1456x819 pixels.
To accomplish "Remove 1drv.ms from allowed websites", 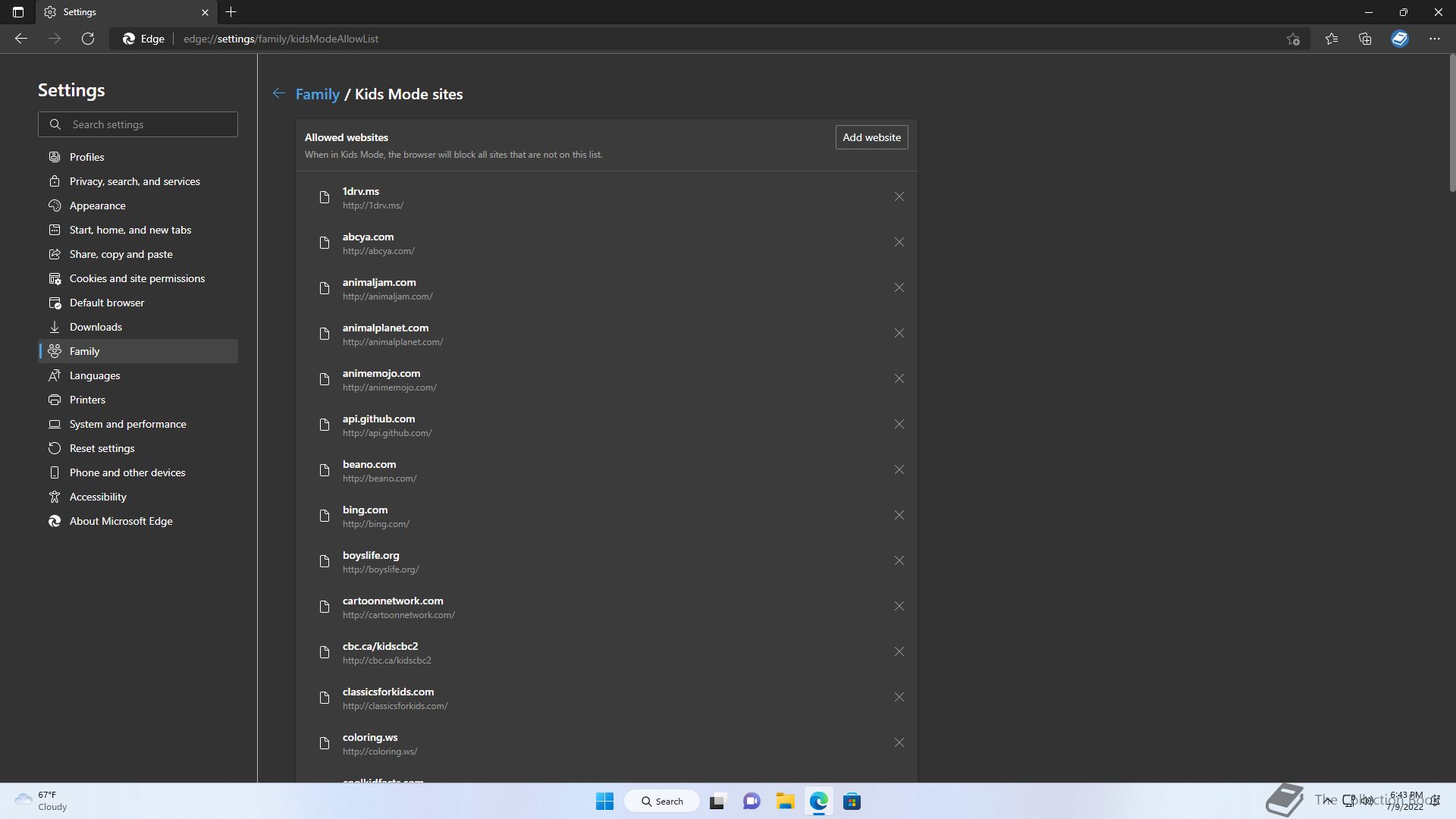I will click(x=899, y=197).
